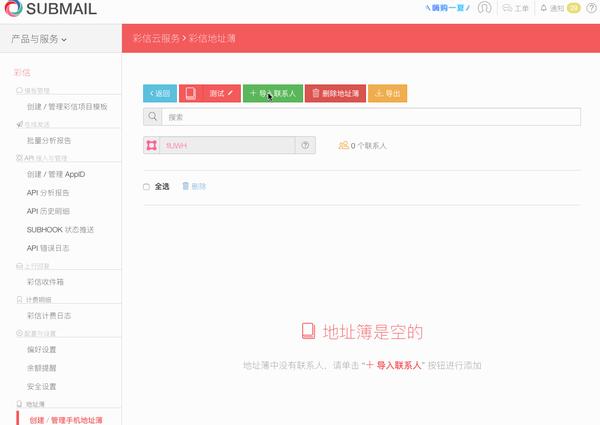Click into the 搜索 search field
This screenshot has width=600, height=425.
371,117
